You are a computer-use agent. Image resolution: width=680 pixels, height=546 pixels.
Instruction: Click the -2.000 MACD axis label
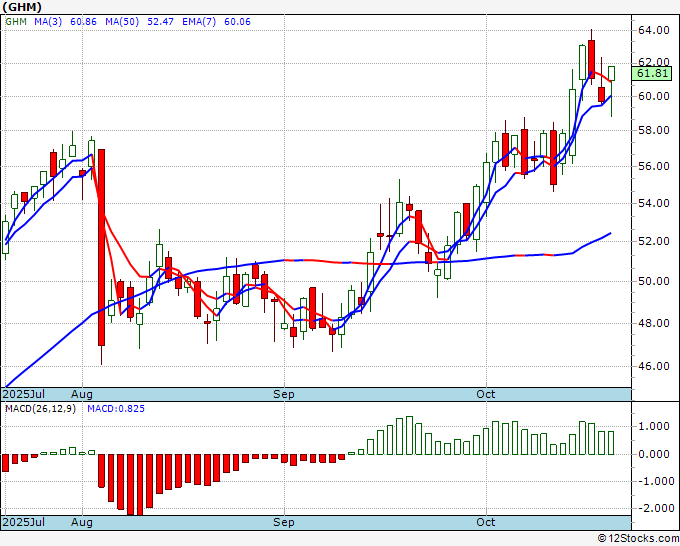pyautogui.click(x=654, y=508)
